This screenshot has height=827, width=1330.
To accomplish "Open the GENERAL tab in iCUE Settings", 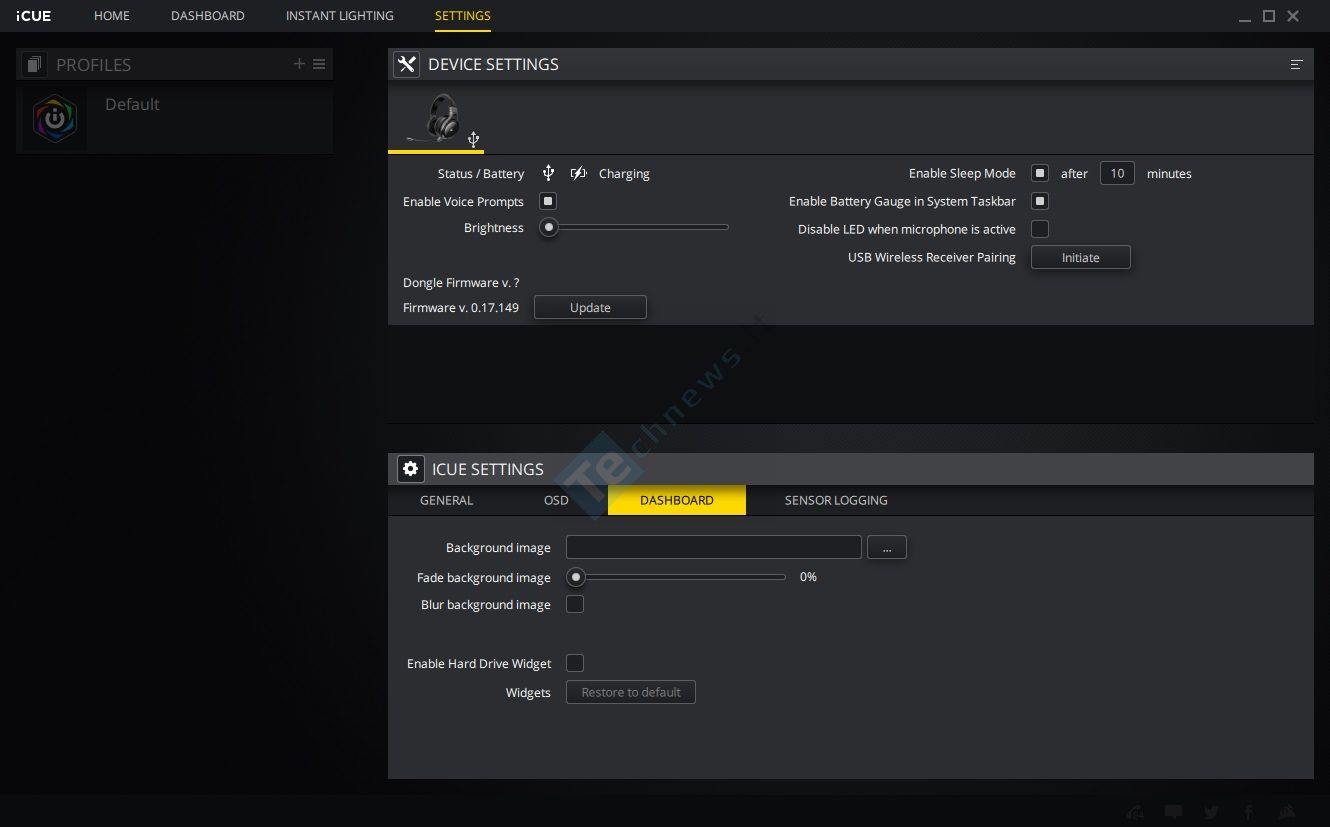I will pyautogui.click(x=447, y=500).
